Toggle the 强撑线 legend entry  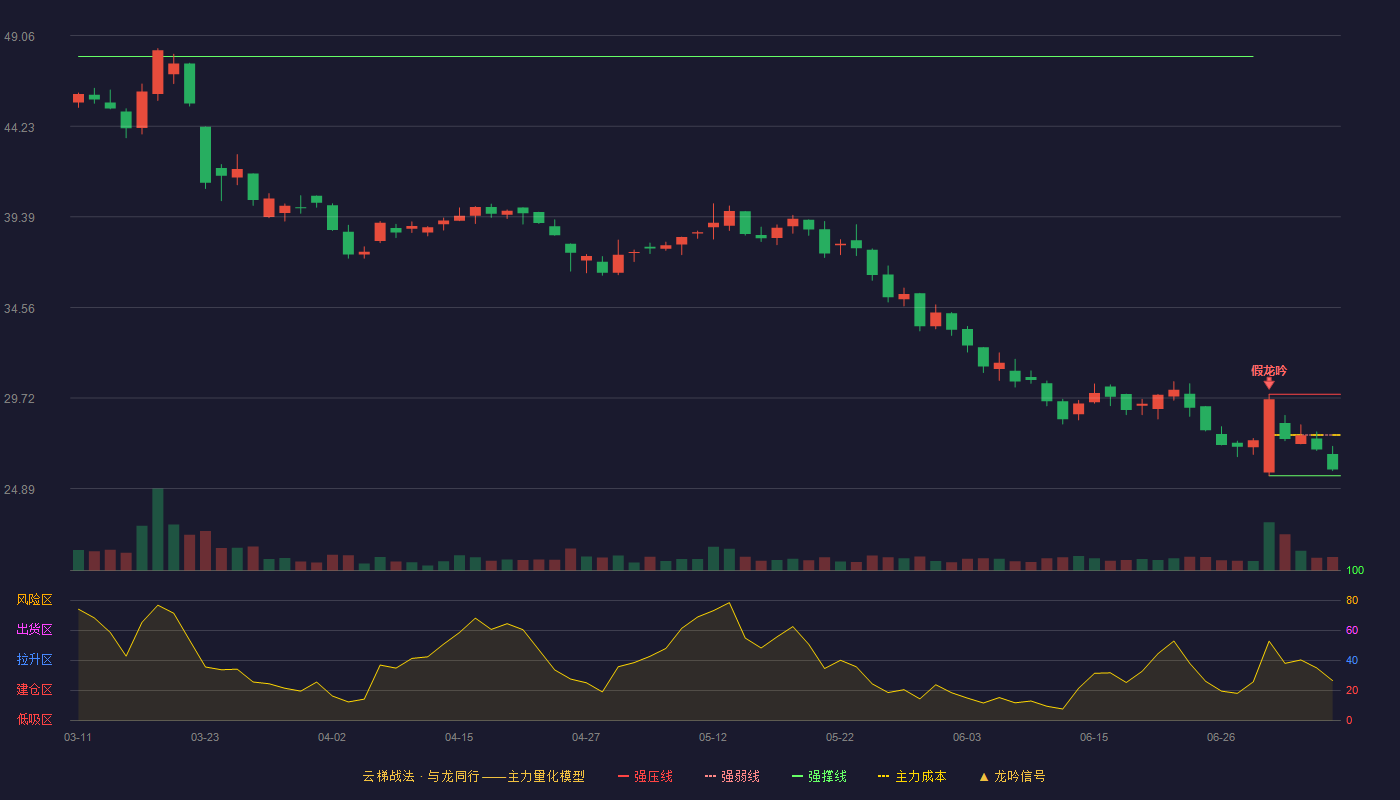819,776
